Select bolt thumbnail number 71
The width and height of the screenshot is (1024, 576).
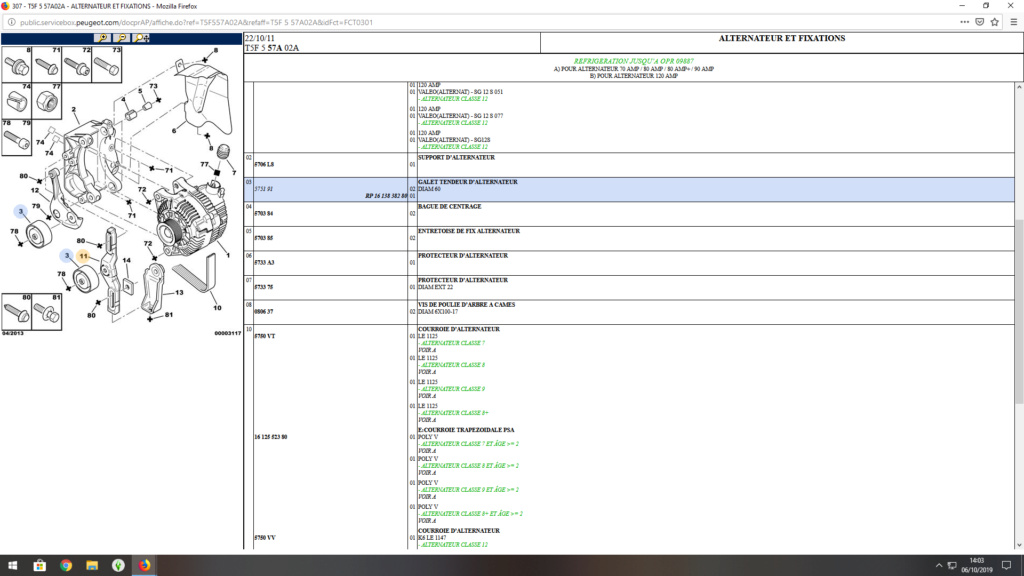[x=46, y=64]
